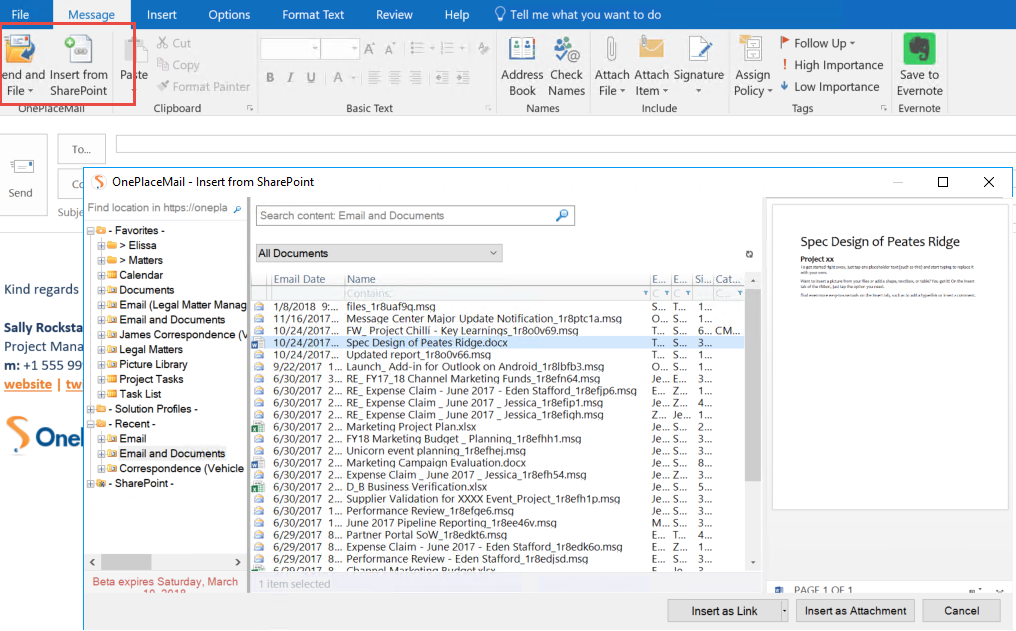
Task: Set the Follow Up flag
Action: click(818, 43)
